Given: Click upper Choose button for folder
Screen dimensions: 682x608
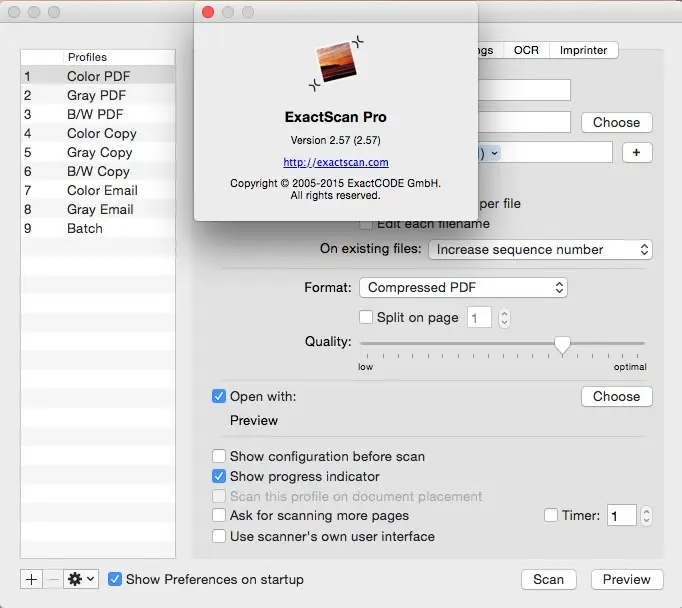Looking at the screenshot, I should pyautogui.click(x=616, y=122).
